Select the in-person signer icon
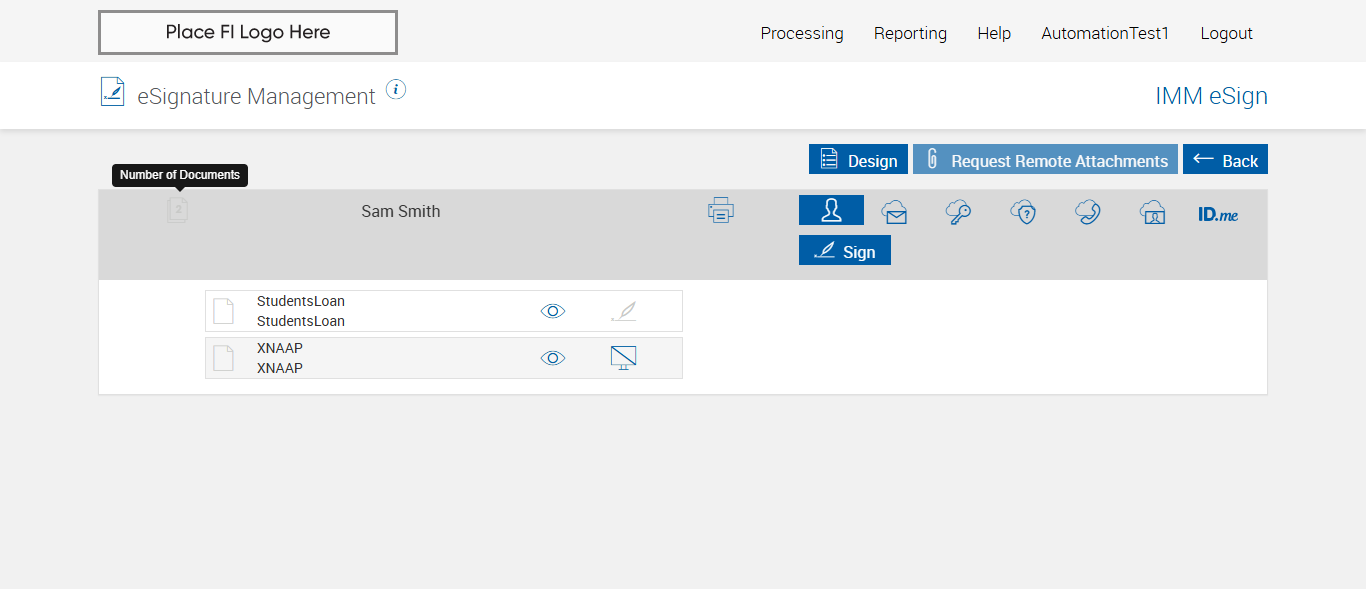The height and width of the screenshot is (589, 1366). pyautogui.click(x=831, y=210)
